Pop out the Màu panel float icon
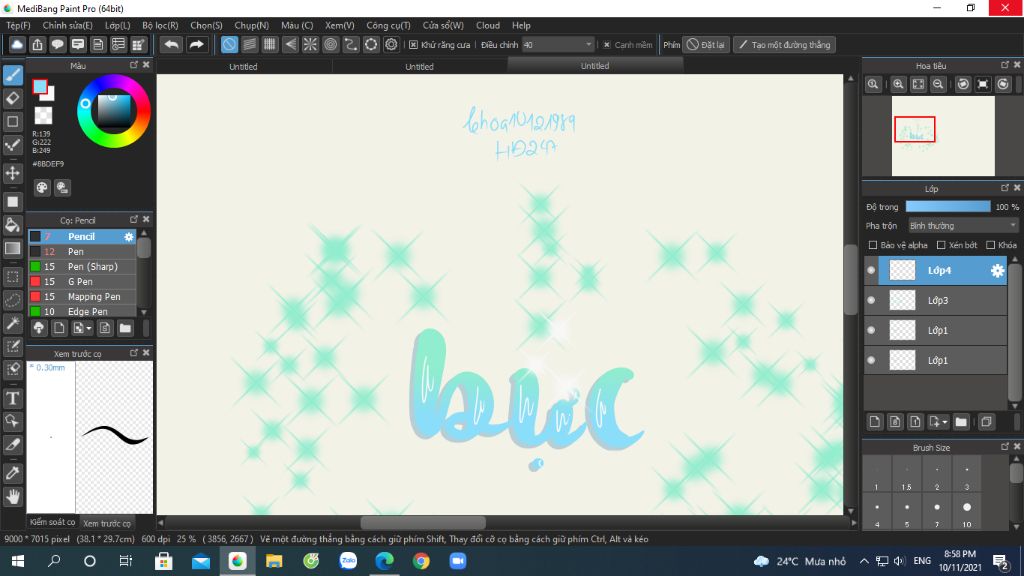This screenshot has width=1024, height=576. click(x=134, y=65)
